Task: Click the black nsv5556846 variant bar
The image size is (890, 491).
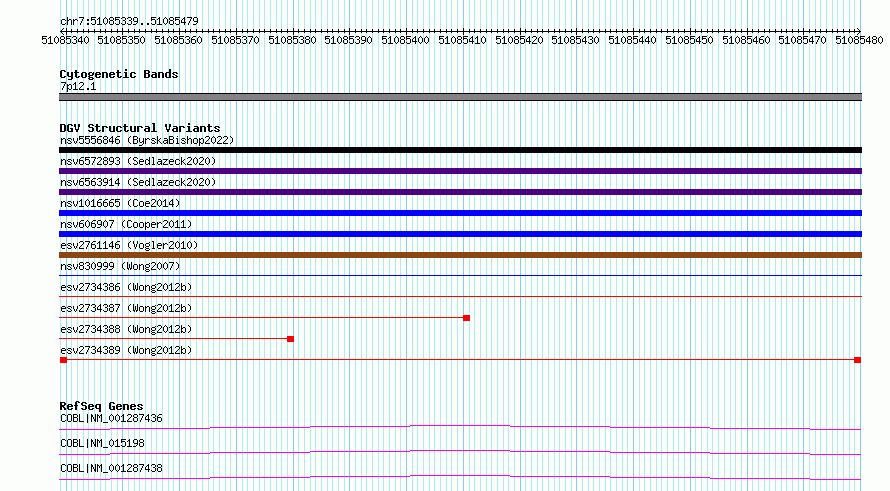Action: tap(460, 150)
